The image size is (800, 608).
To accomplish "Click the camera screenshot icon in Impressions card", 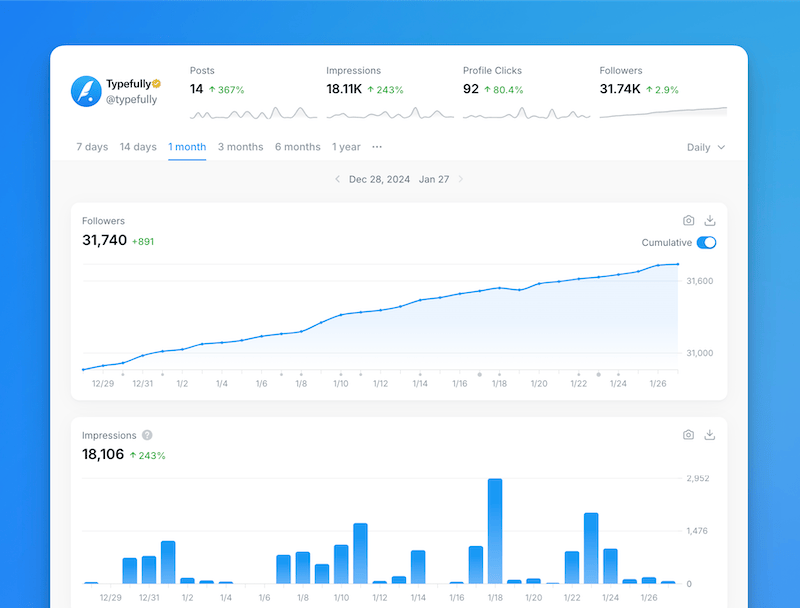I will point(689,435).
